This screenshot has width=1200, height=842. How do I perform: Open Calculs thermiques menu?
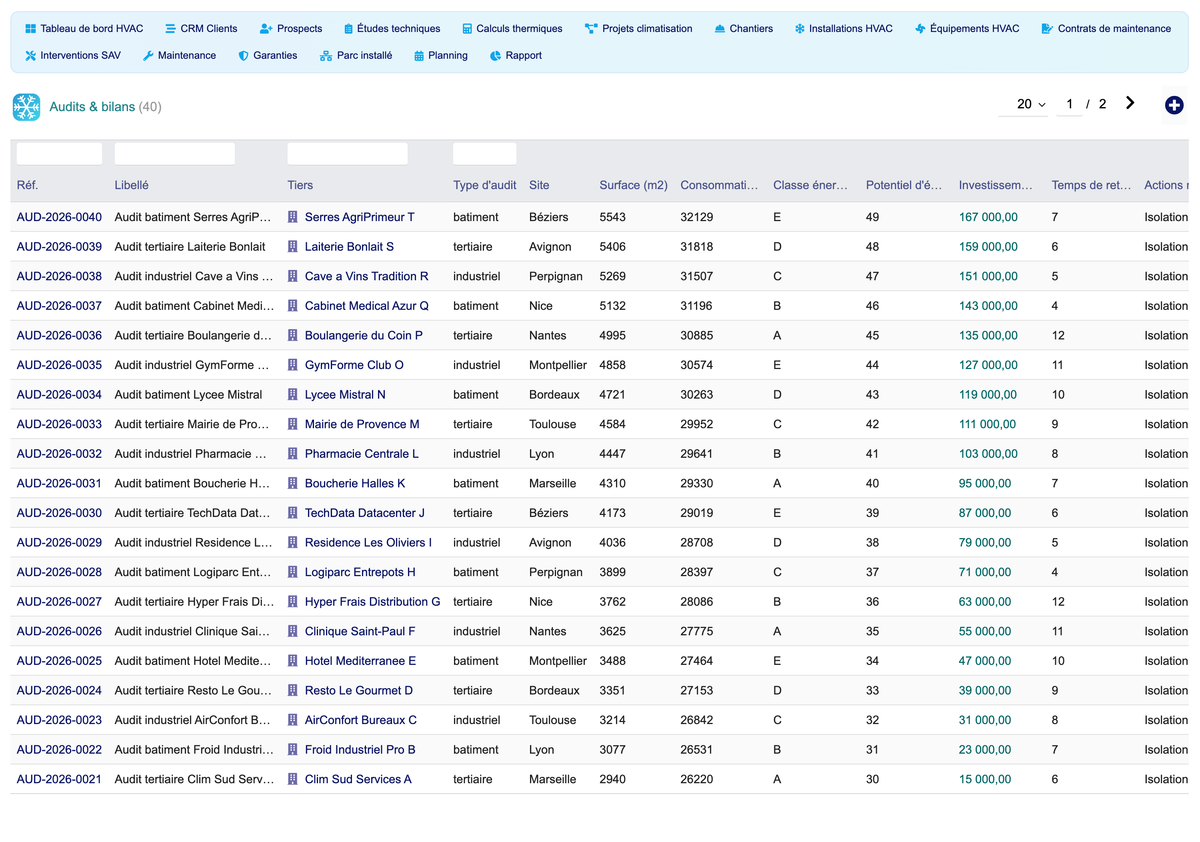[512, 29]
